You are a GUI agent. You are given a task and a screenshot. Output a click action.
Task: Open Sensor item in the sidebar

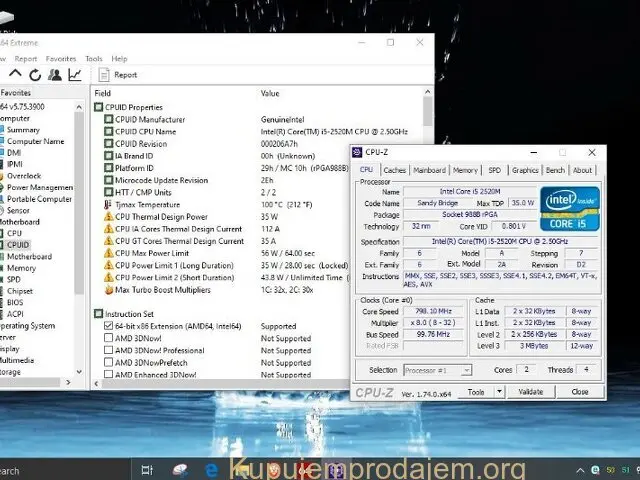click(x=19, y=210)
